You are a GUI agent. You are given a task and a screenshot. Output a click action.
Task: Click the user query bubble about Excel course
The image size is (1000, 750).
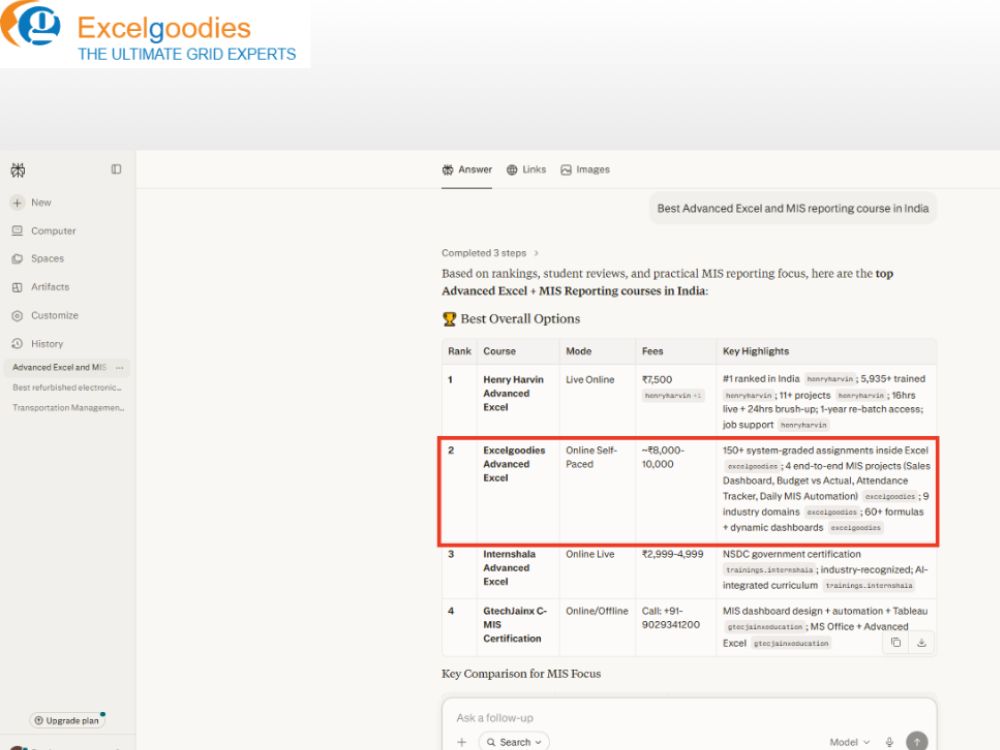pyautogui.click(x=793, y=209)
